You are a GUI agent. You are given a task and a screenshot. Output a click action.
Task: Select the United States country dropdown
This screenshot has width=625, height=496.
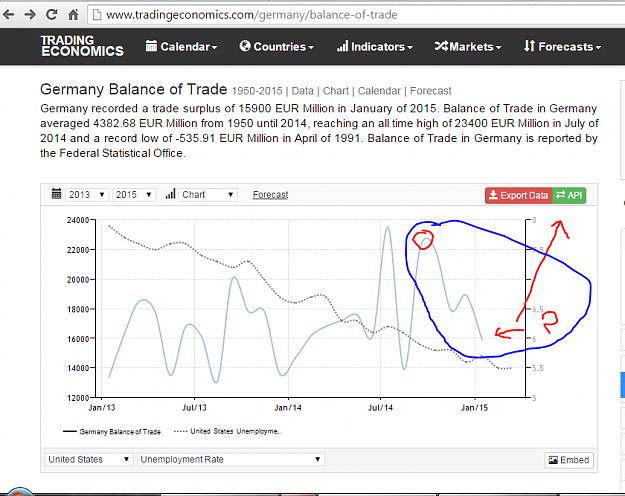click(x=88, y=459)
